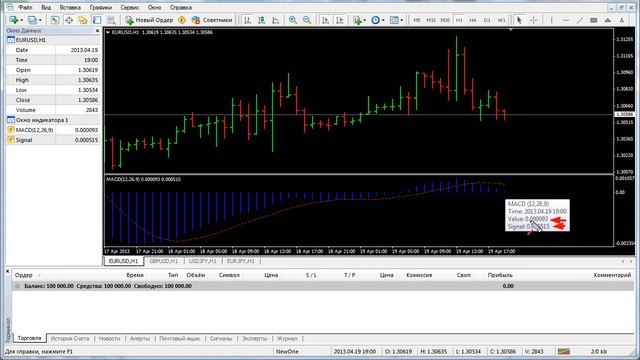
Task: Select the text A drawing tool
Action: click(x=622, y=20)
